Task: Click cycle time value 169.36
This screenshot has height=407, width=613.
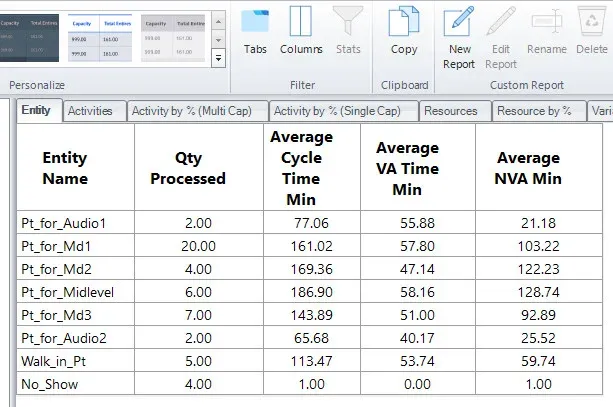Action: coord(312,269)
